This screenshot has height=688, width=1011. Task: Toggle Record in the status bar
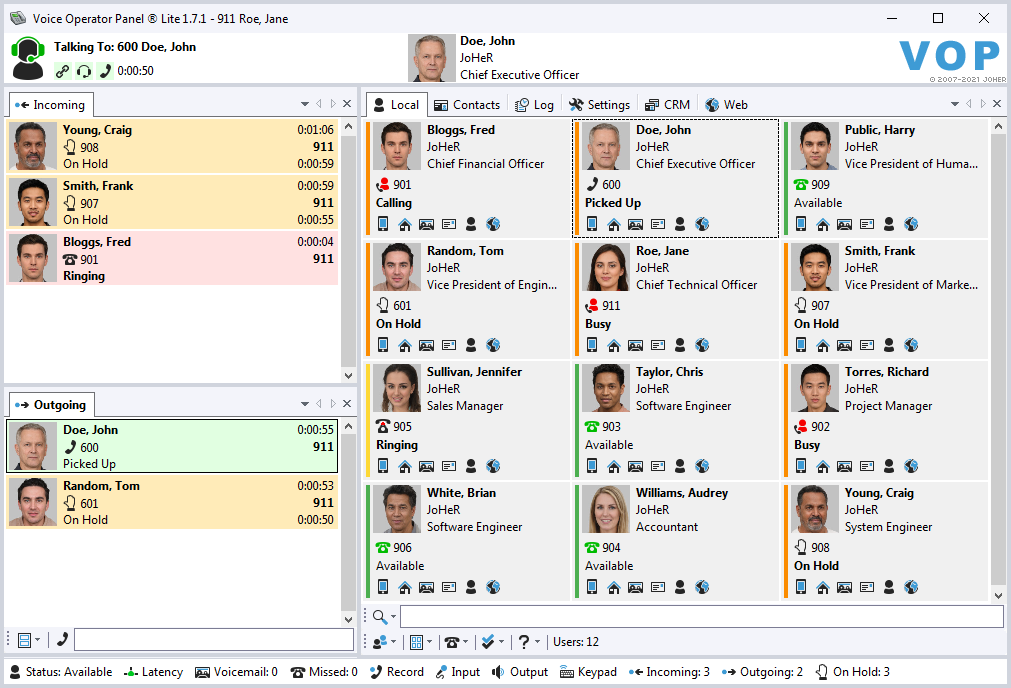coord(397,672)
